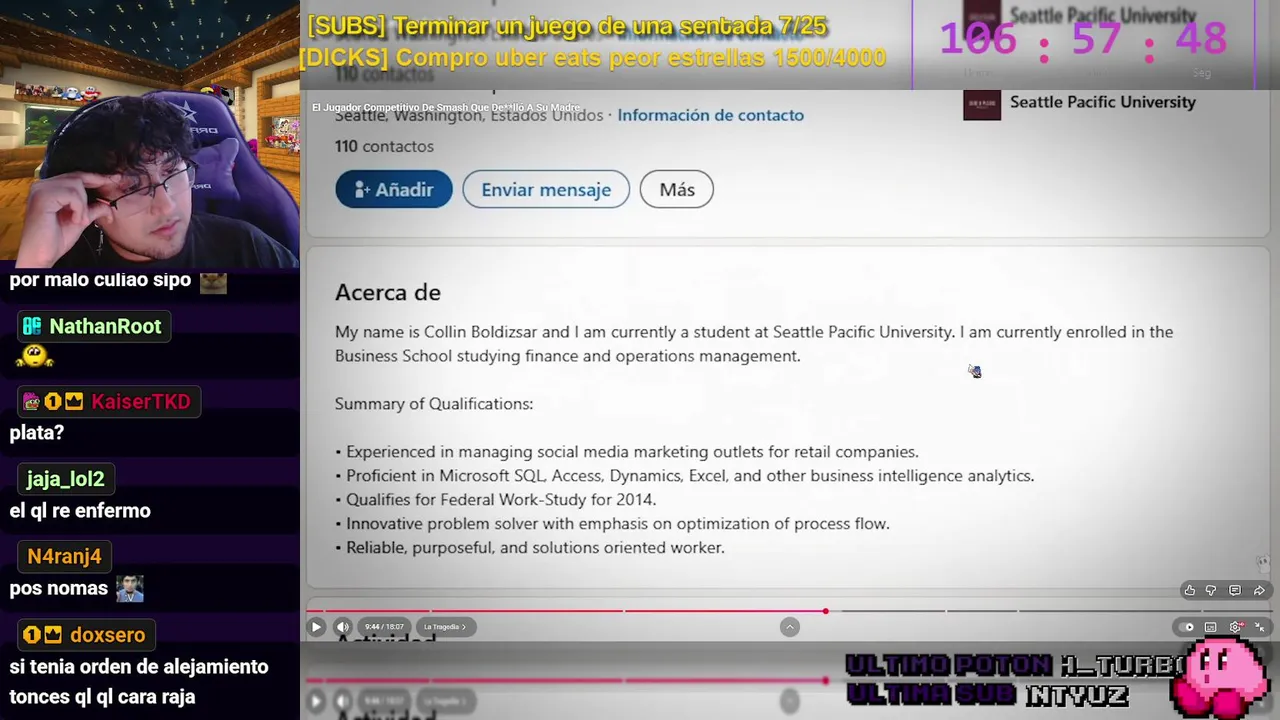Click the KaiserTKD chat username
1280x720 pixels.
141,402
